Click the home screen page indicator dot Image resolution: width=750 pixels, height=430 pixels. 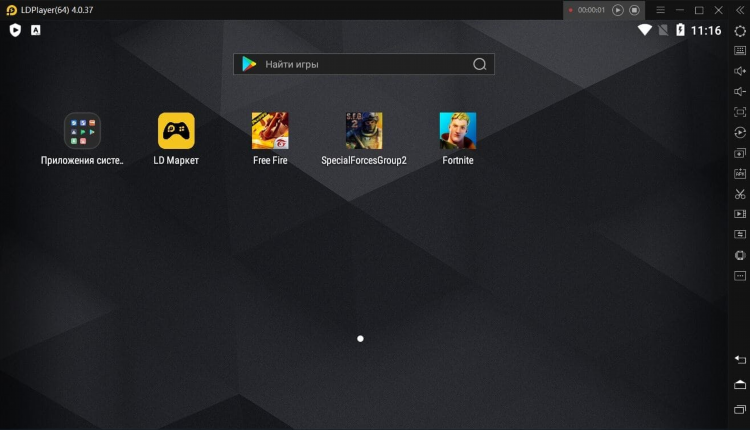(360, 339)
